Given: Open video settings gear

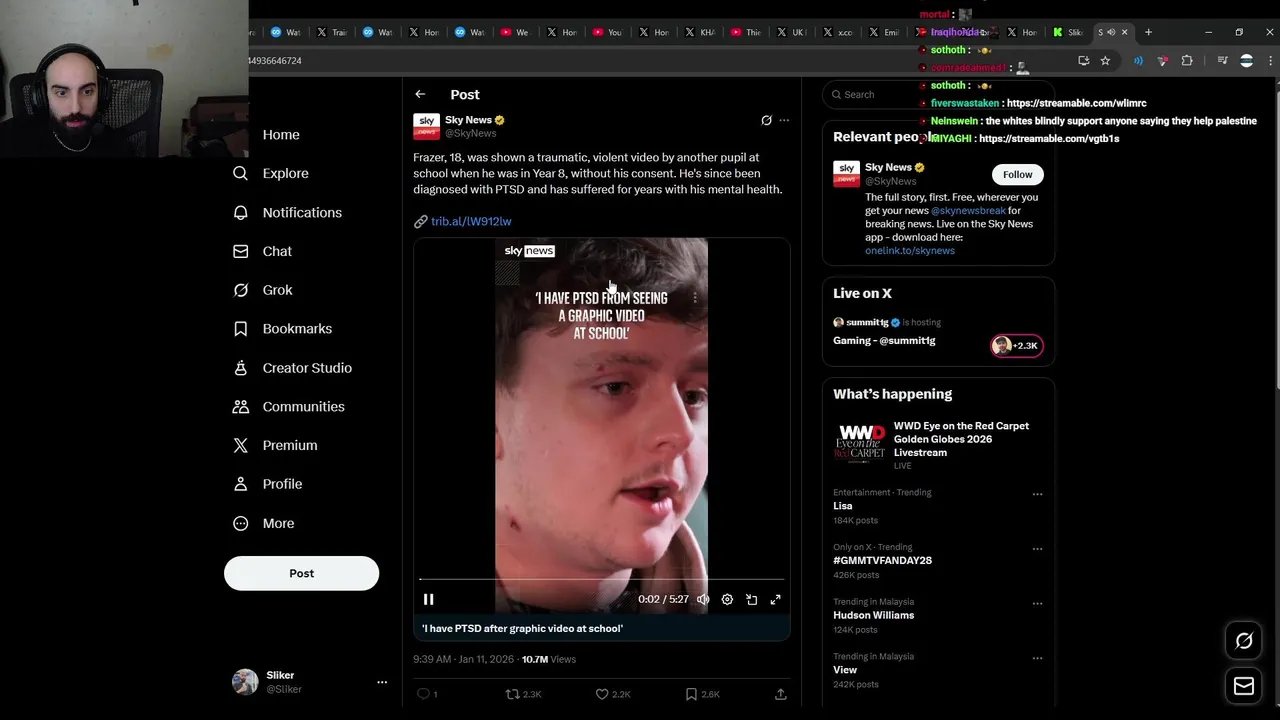Looking at the screenshot, I should tap(727, 599).
